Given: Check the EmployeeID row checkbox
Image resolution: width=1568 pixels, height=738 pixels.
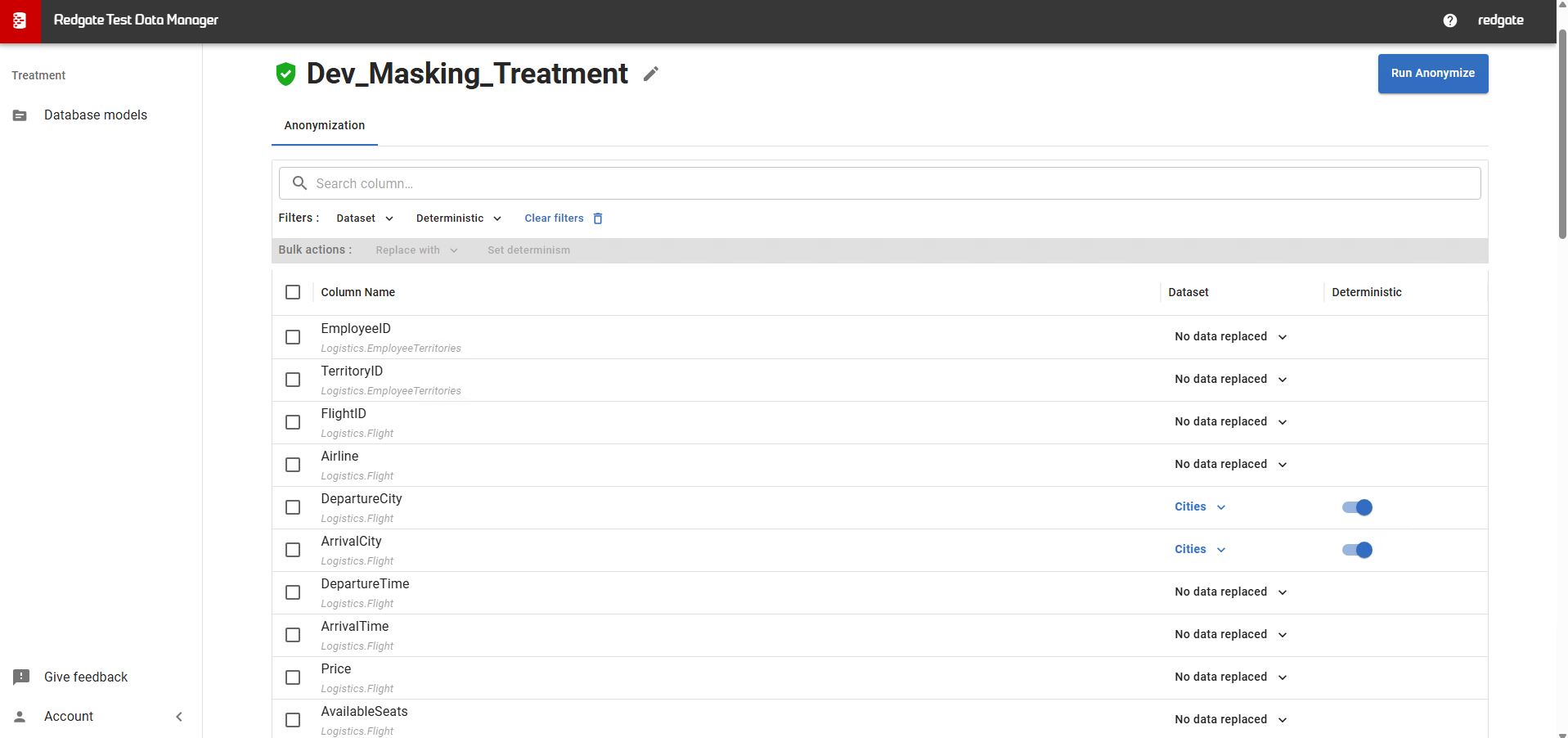Looking at the screenshot, I should pyautogui.click(x=293, y=337).
